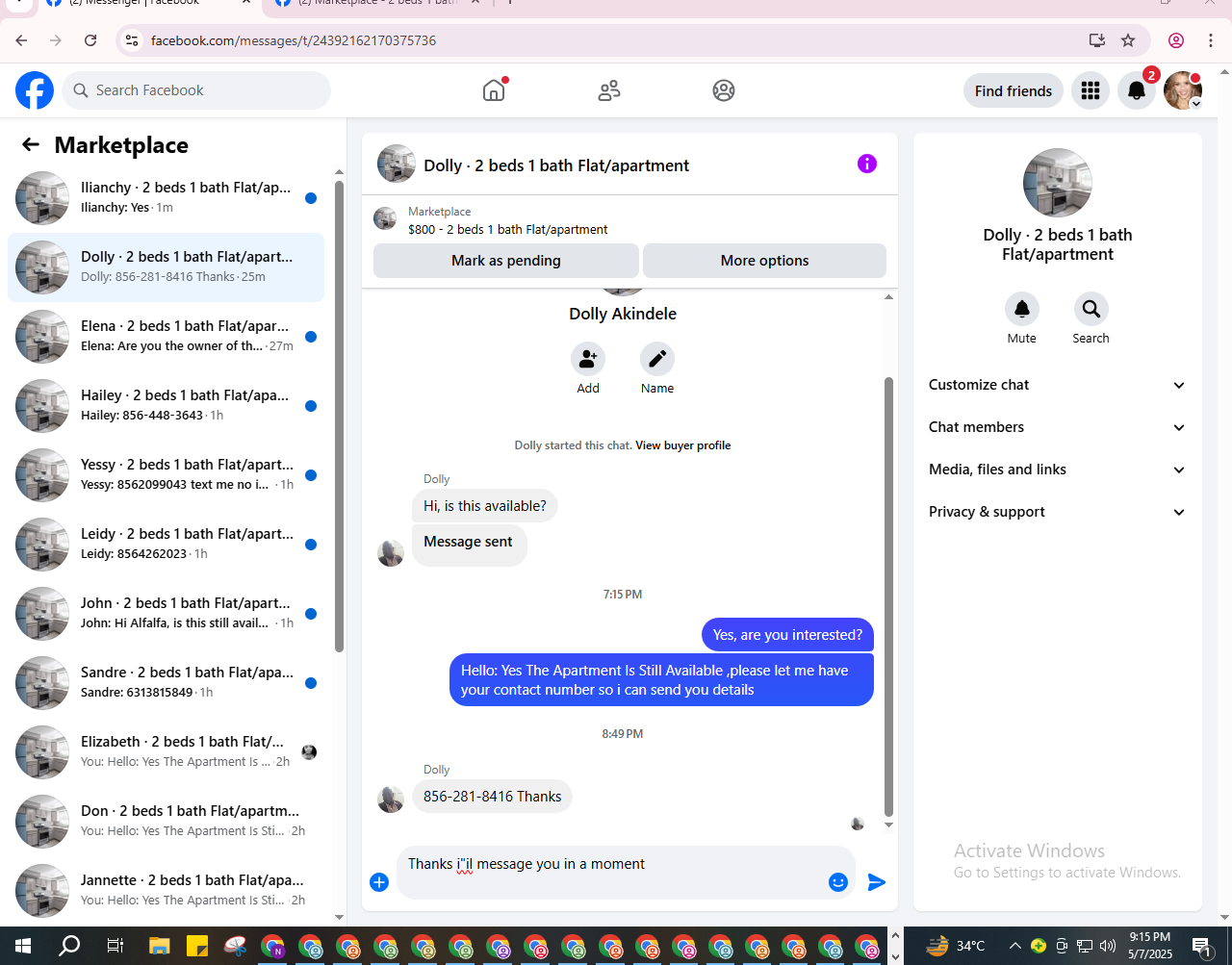Screen dimensions: 1232x965
Task: Open the Windows notification center icon
Action: pyautogui.click(x=1201, y=946)
